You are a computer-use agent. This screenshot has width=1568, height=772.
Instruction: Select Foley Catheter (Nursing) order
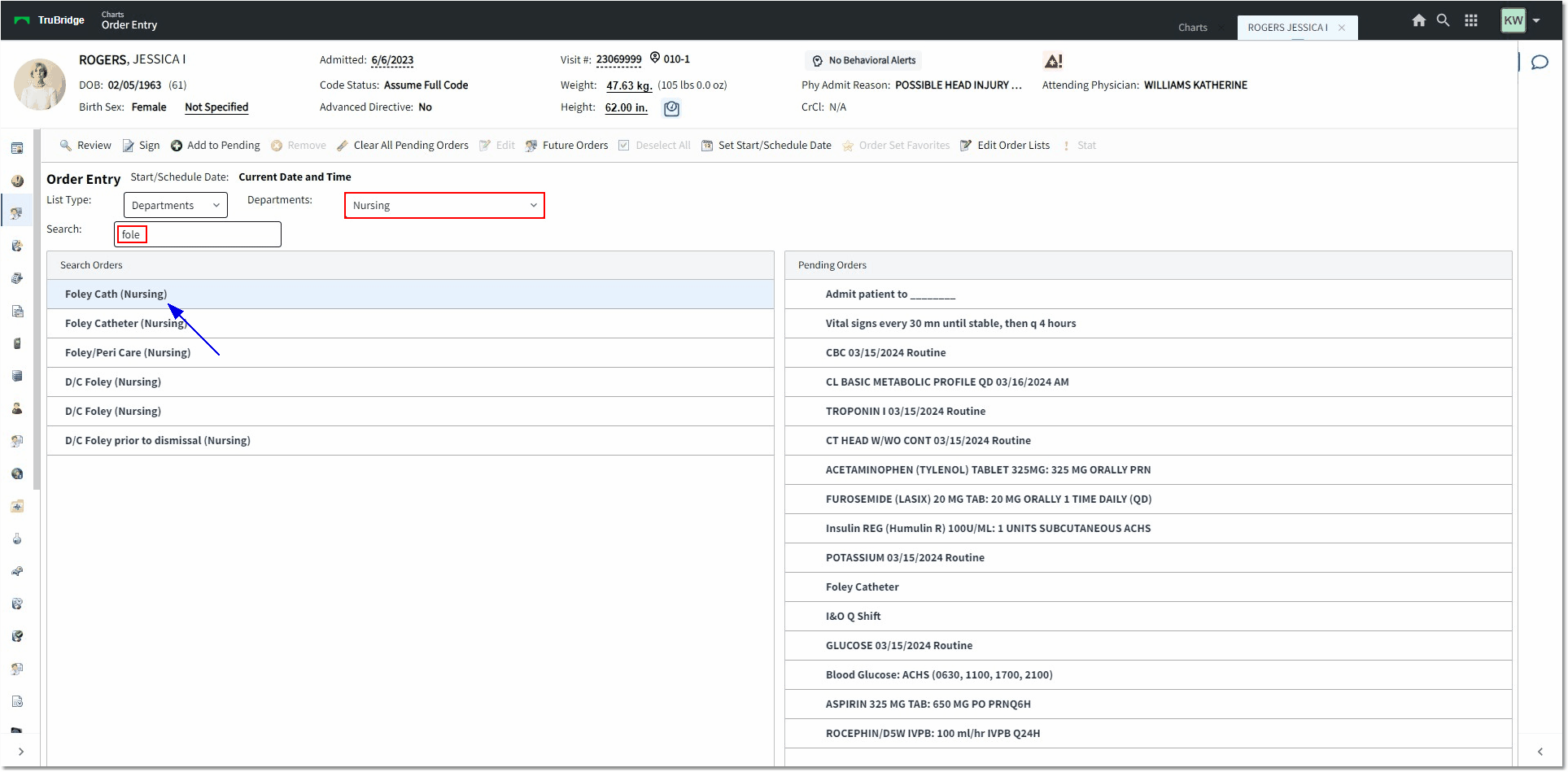tap(410, 324)
